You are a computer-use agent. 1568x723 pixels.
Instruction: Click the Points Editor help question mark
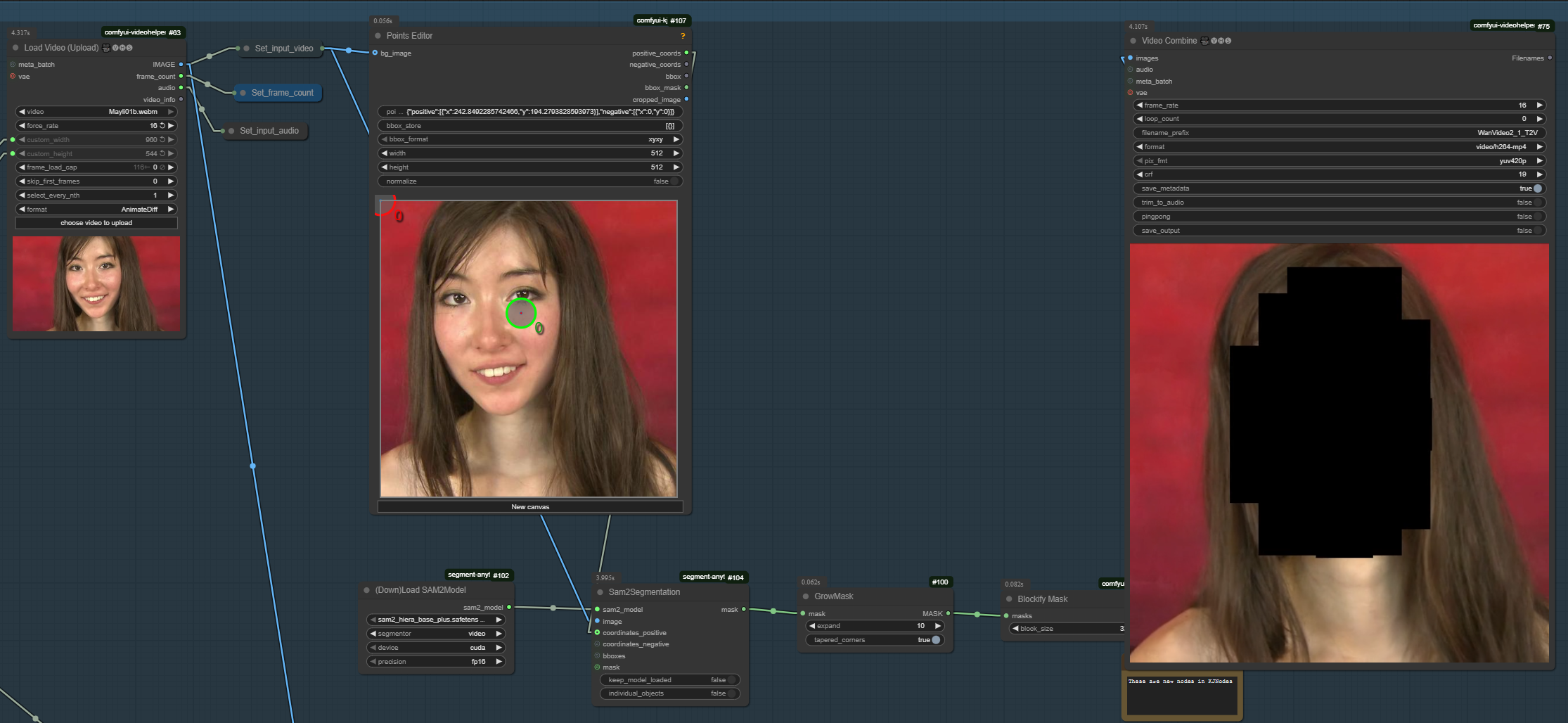tap(682, 36)
